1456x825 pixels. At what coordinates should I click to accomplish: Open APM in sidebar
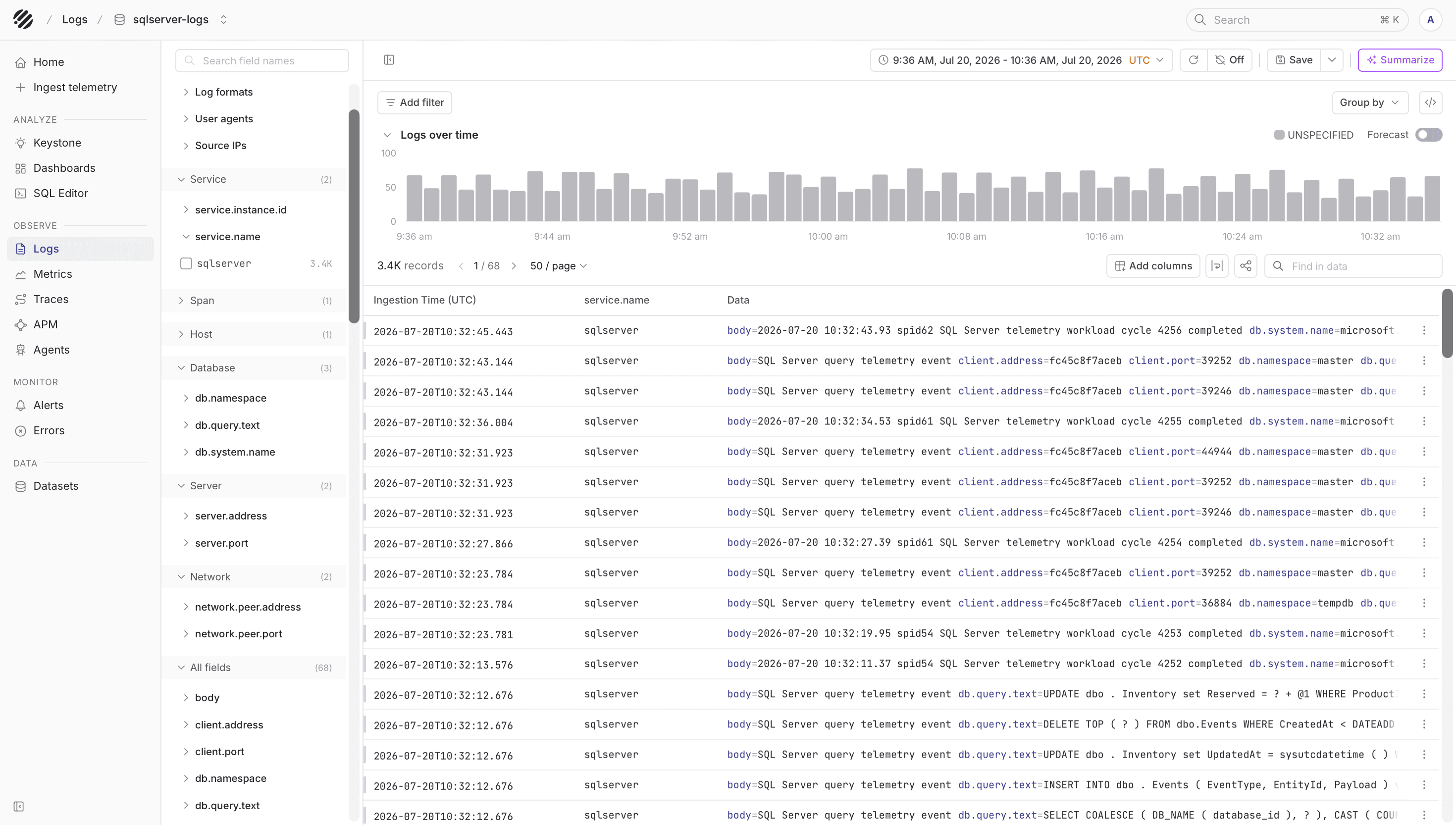pos(80,325)
